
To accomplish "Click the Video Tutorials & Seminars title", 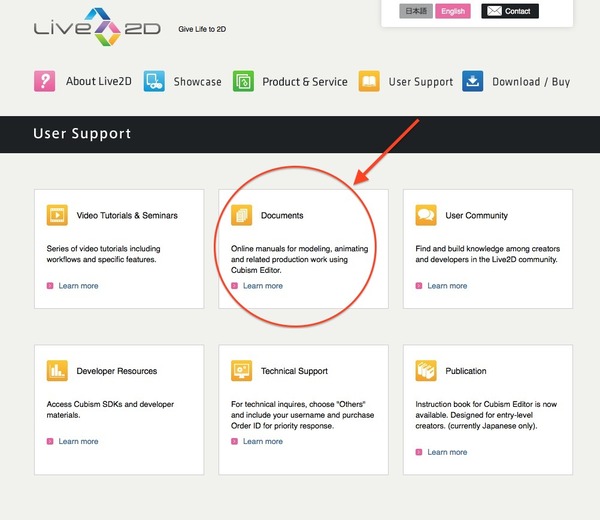I will (x=127, y=215).
